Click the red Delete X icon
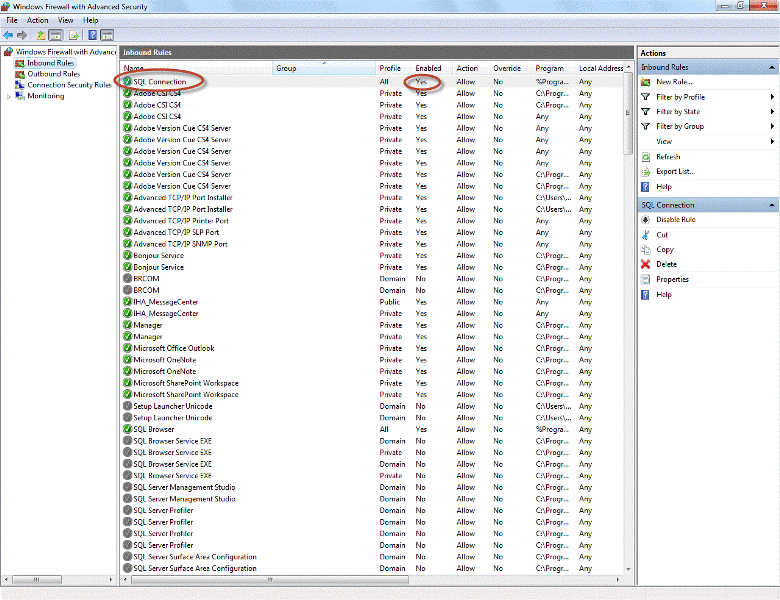 (646, 265)
